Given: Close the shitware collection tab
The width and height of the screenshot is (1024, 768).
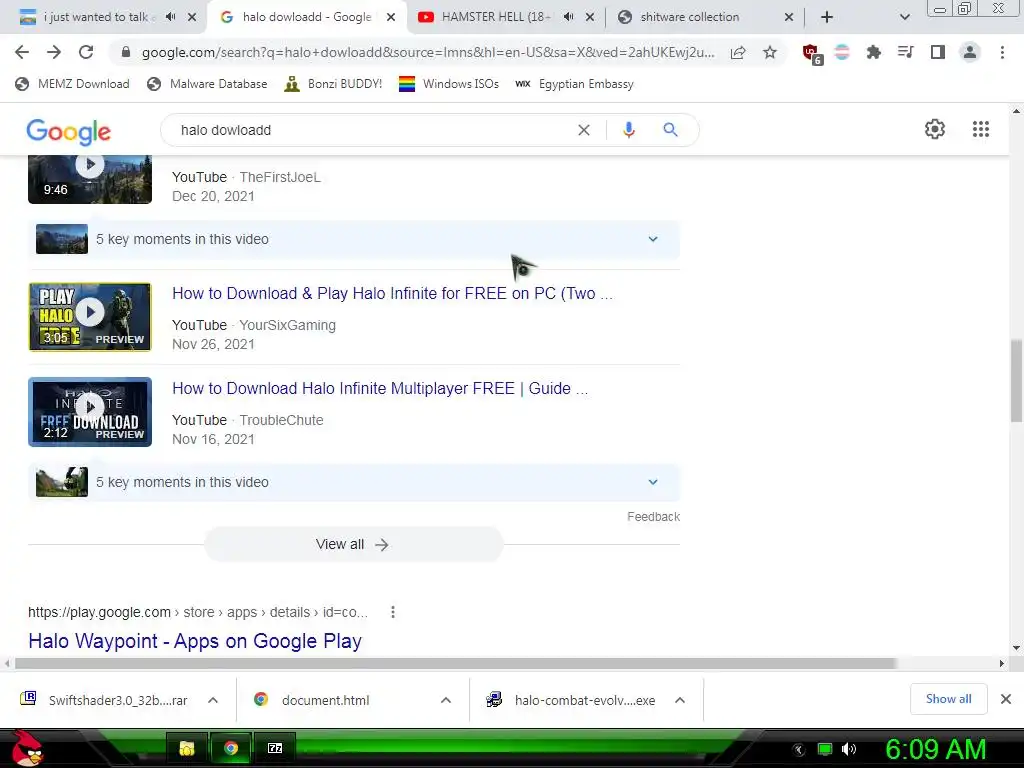Looking at the screenshot, I should 788,18.
